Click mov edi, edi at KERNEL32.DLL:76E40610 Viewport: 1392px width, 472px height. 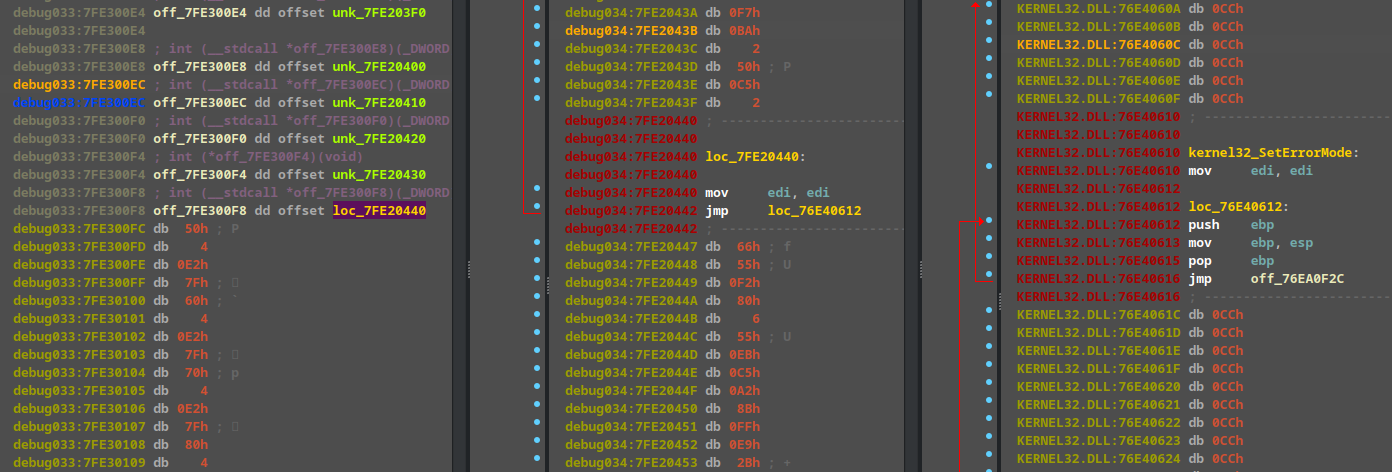tap(1250, 171)
